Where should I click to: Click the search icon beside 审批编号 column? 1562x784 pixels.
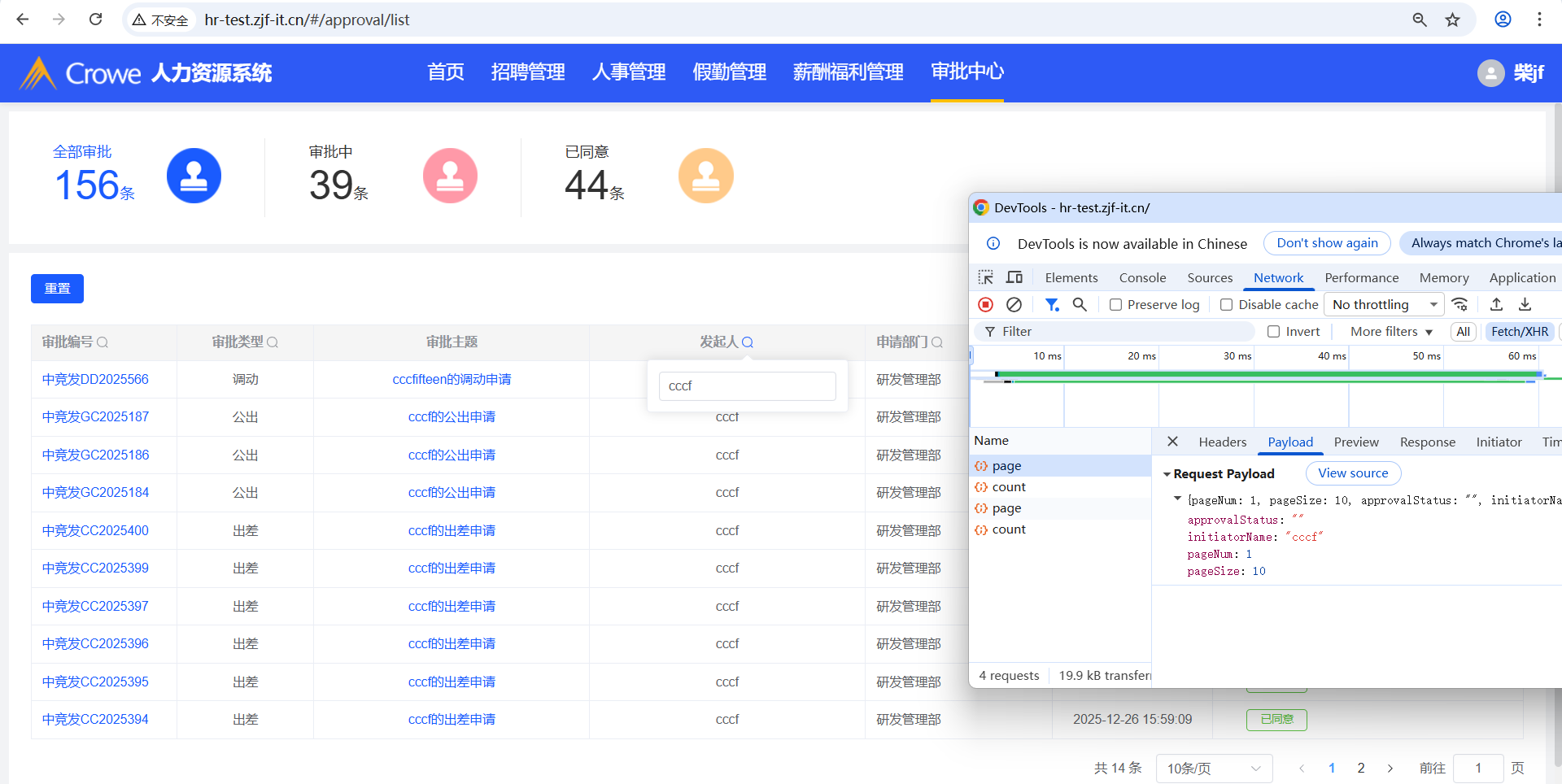(x=103, y=342)
